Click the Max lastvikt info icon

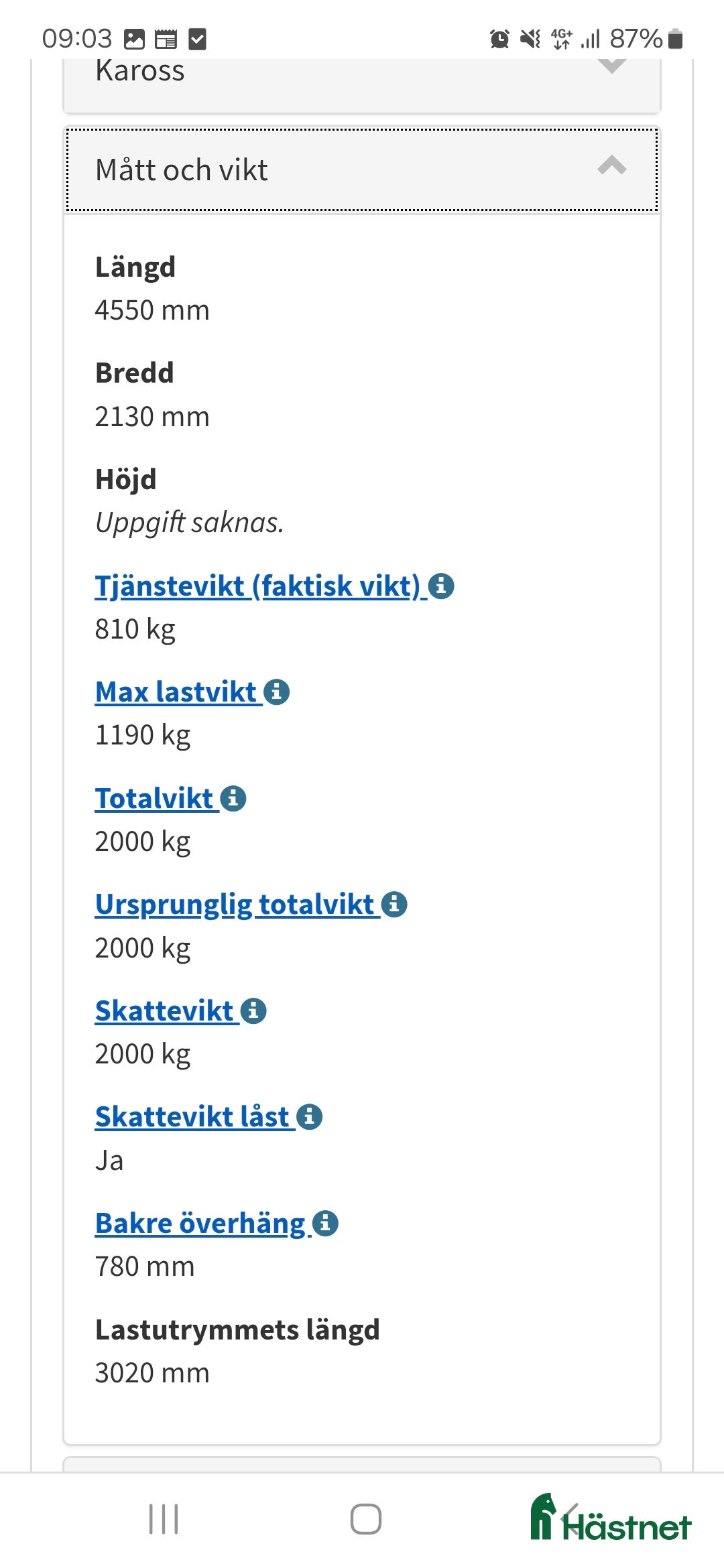coord(278,693)
